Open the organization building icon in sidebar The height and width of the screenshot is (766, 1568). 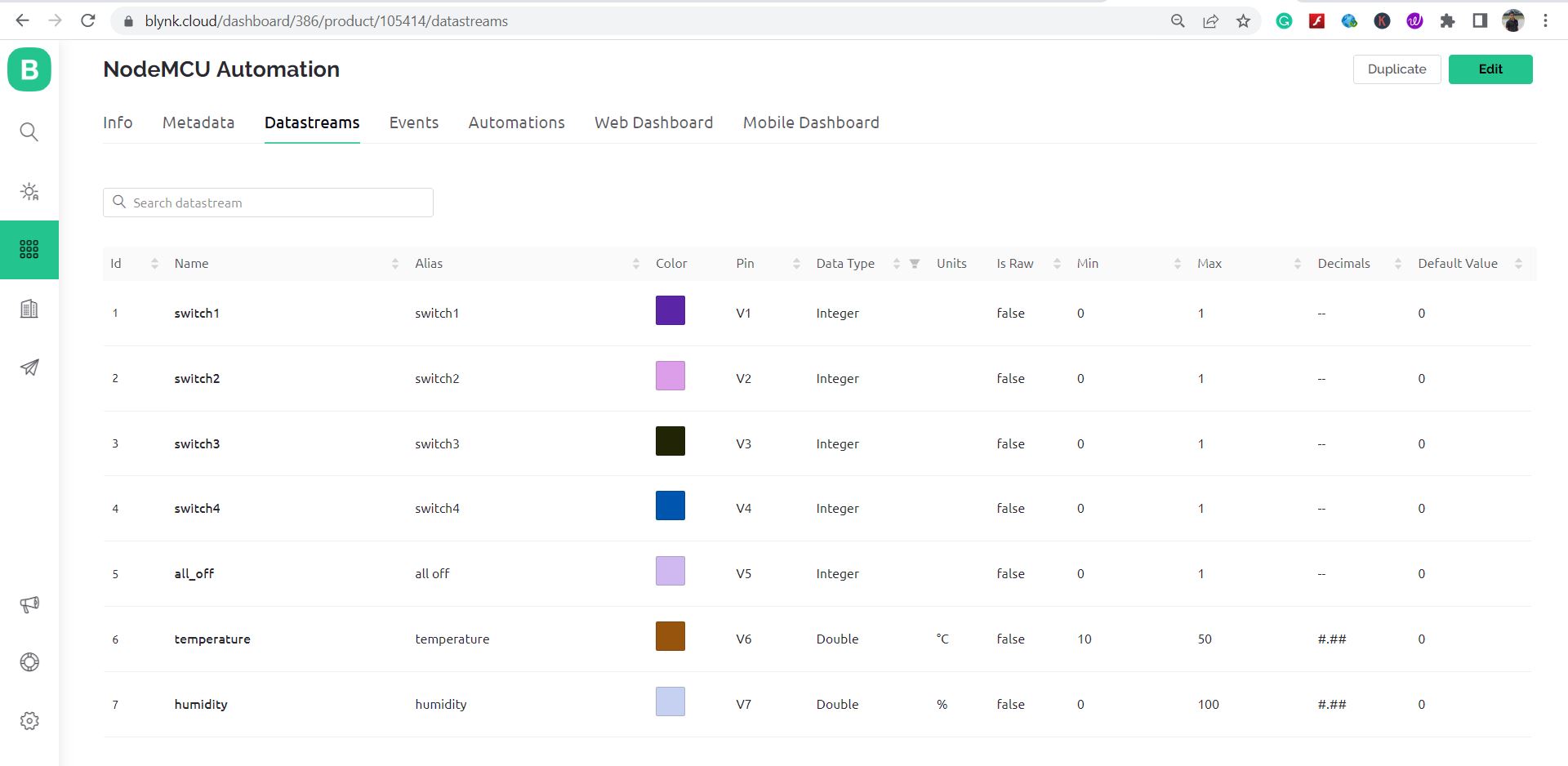pos(29,309)
